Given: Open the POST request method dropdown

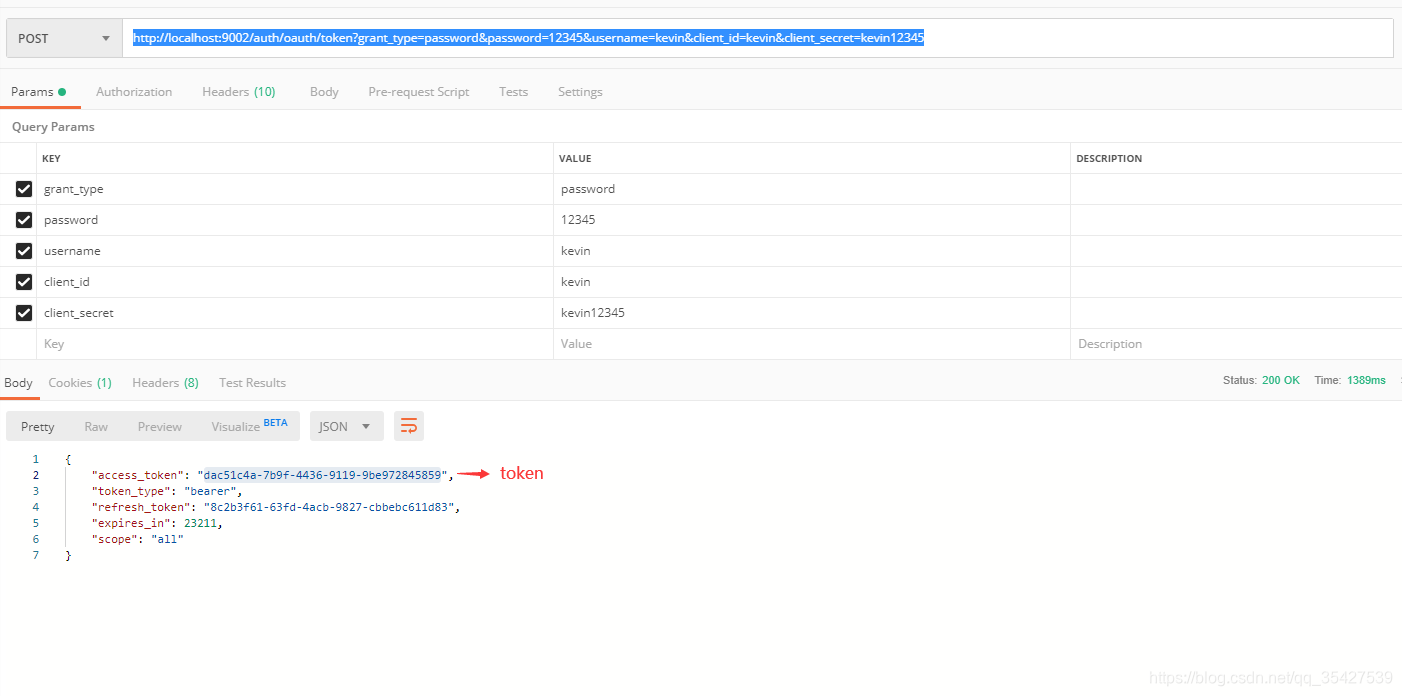Looking at the screenshot, I should click(63, 37).
